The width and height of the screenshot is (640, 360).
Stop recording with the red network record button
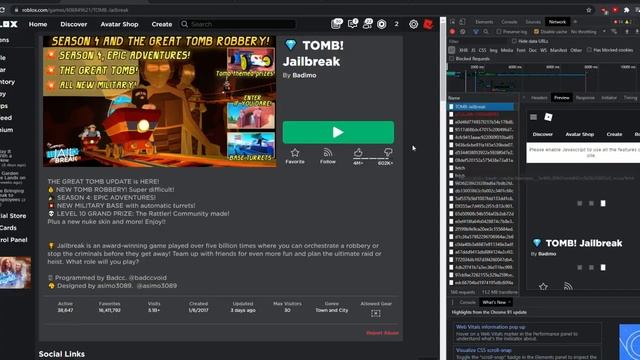click(x=452, y=31)
